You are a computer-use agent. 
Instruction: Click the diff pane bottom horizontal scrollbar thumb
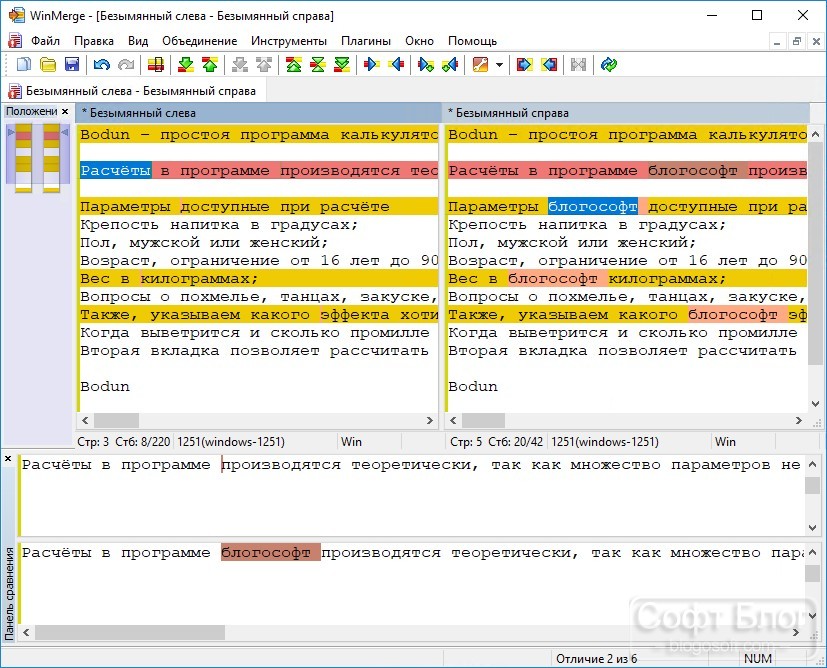click(130, 632)
